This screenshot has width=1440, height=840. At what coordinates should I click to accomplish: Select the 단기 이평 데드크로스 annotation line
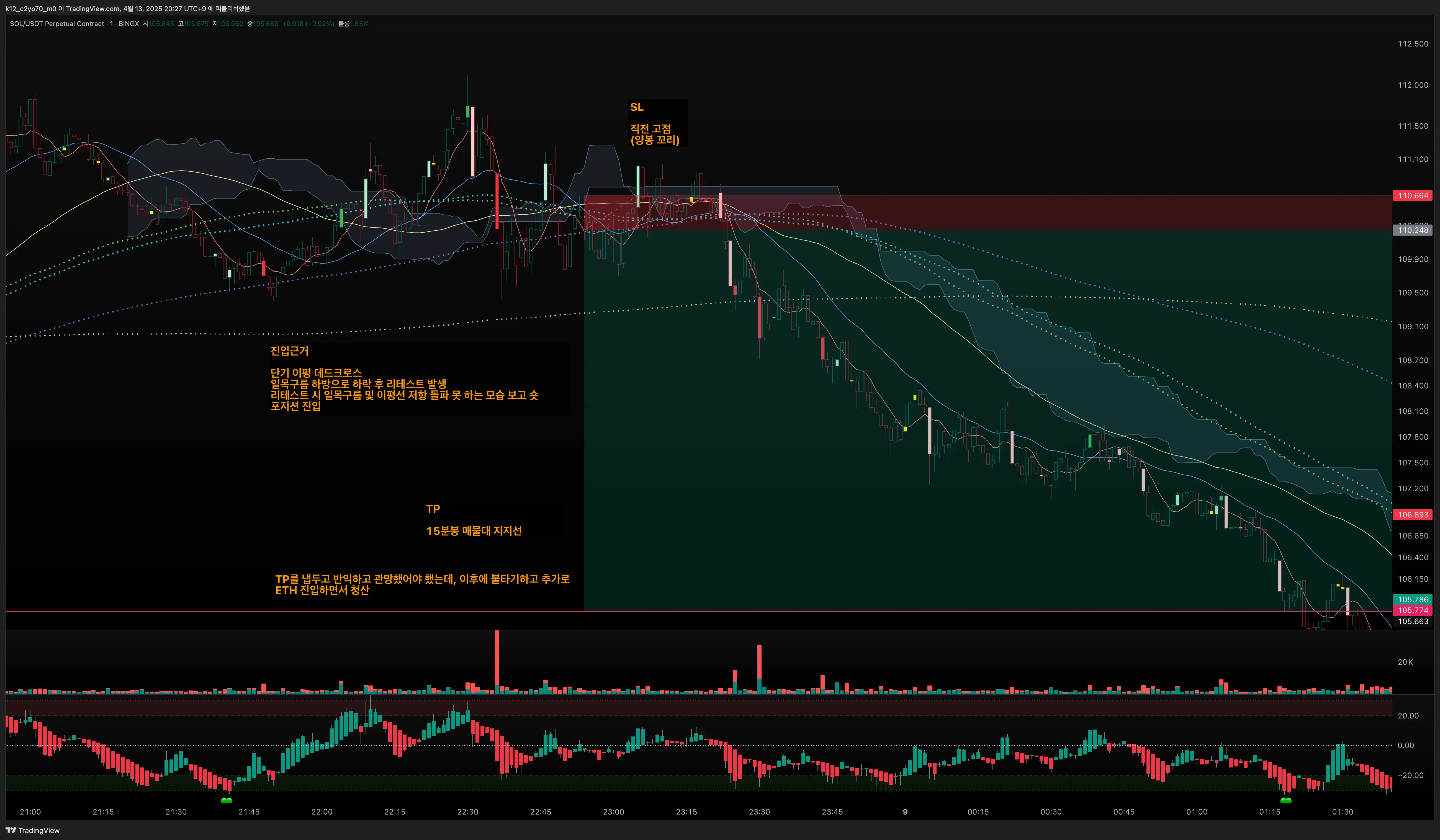316,373
